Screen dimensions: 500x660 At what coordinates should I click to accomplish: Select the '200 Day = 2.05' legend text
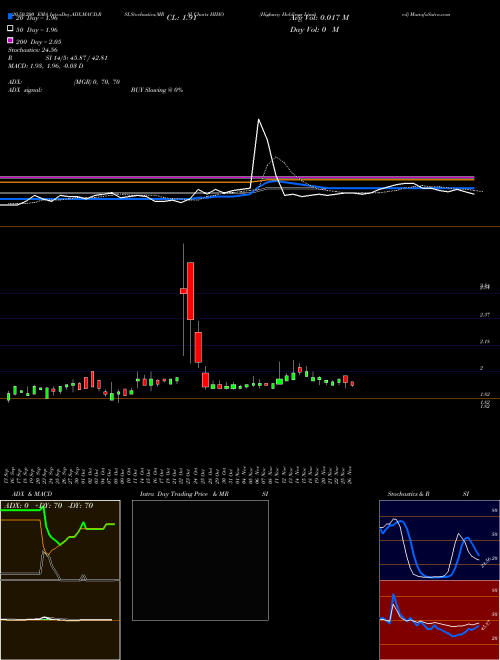[x=38, y=42]
